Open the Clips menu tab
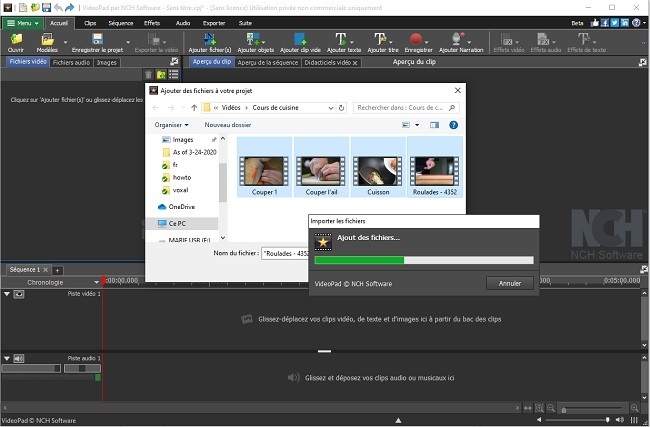 coord(90,23)
